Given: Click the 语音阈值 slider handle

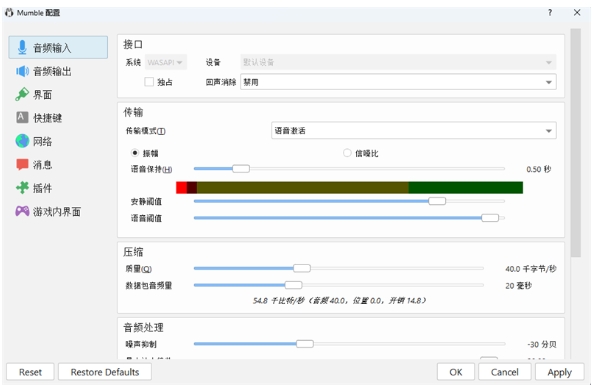Looking at the screenshot, I should tap(490, 218).
